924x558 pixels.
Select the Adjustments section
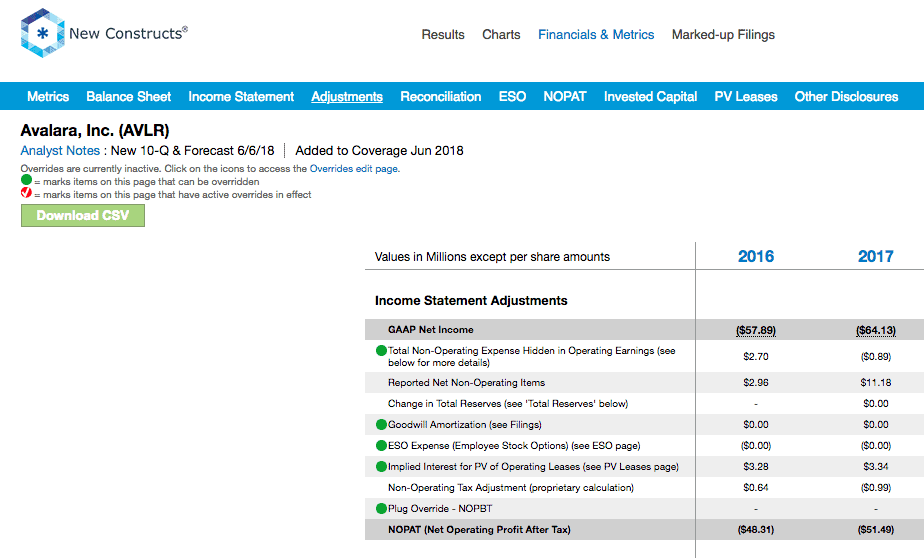(347, 97)
